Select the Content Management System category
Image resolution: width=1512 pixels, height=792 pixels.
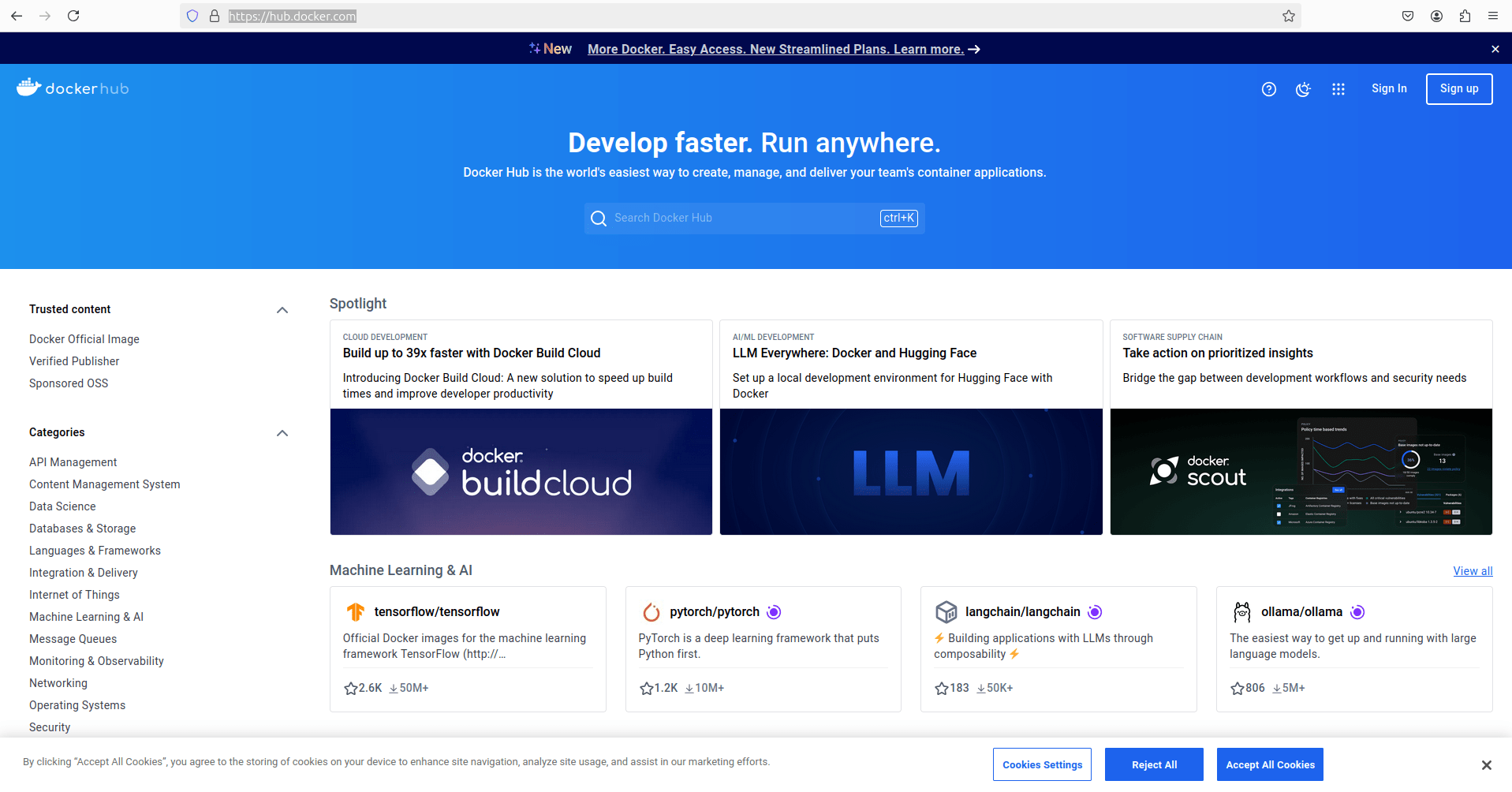point(105,484)
